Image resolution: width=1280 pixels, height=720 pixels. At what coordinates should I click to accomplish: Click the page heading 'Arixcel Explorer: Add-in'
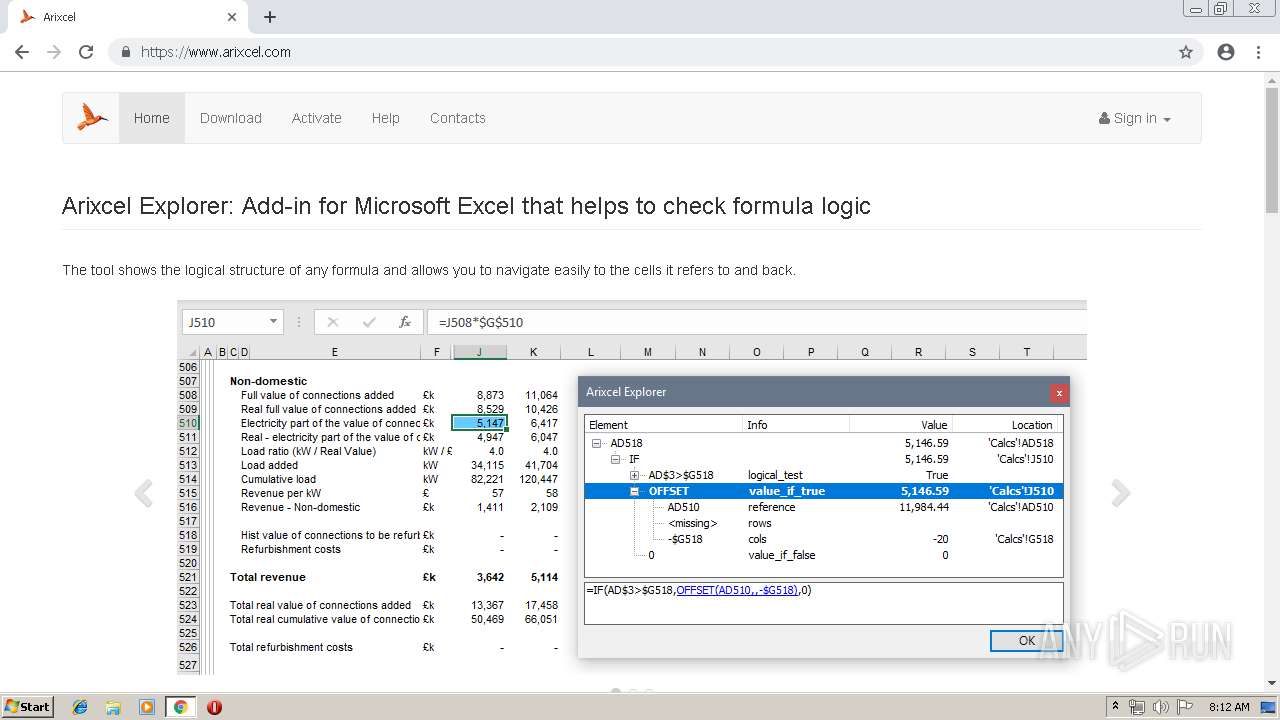pyautogui.click(x=466, y=206)
